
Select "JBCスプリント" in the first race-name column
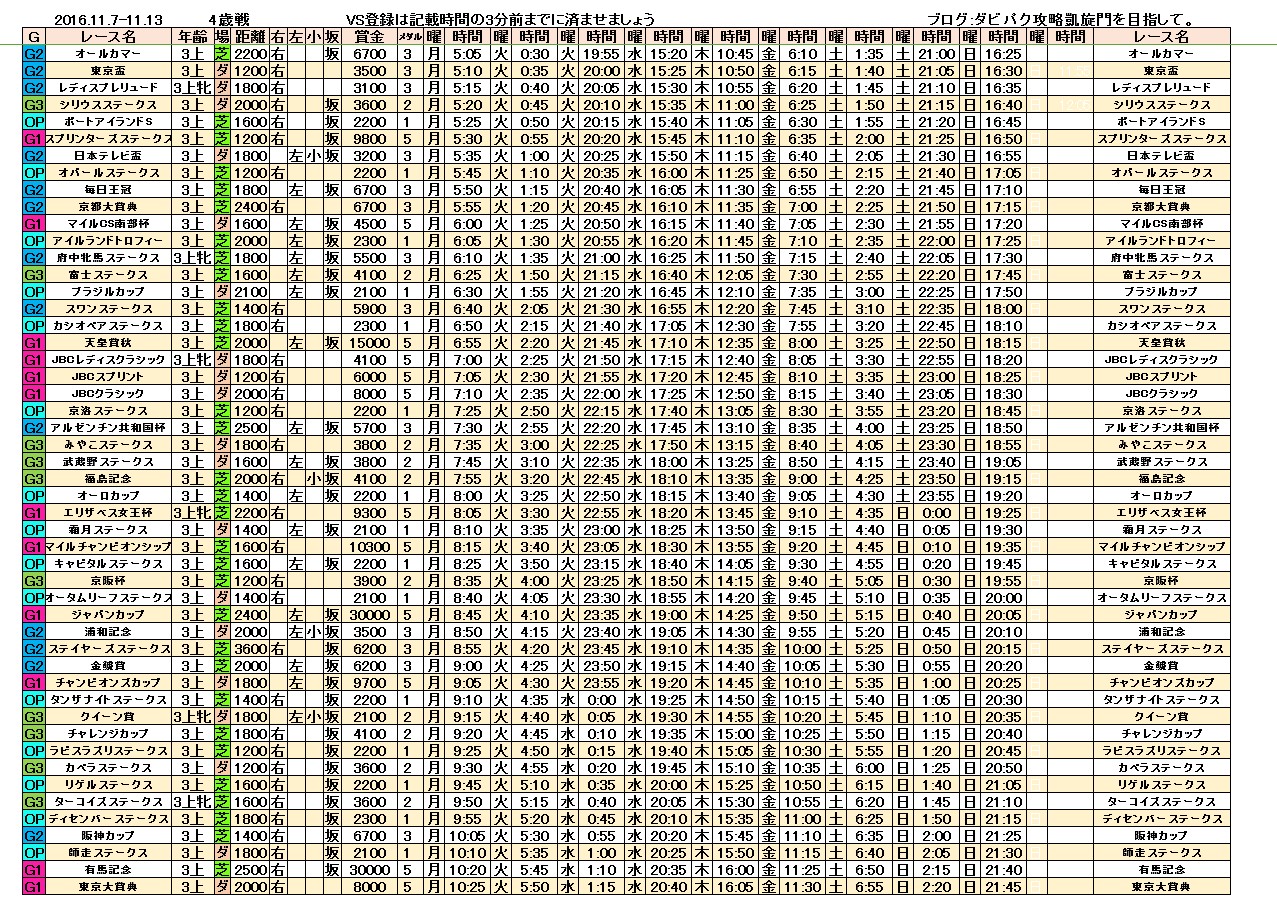coord(109,376)
